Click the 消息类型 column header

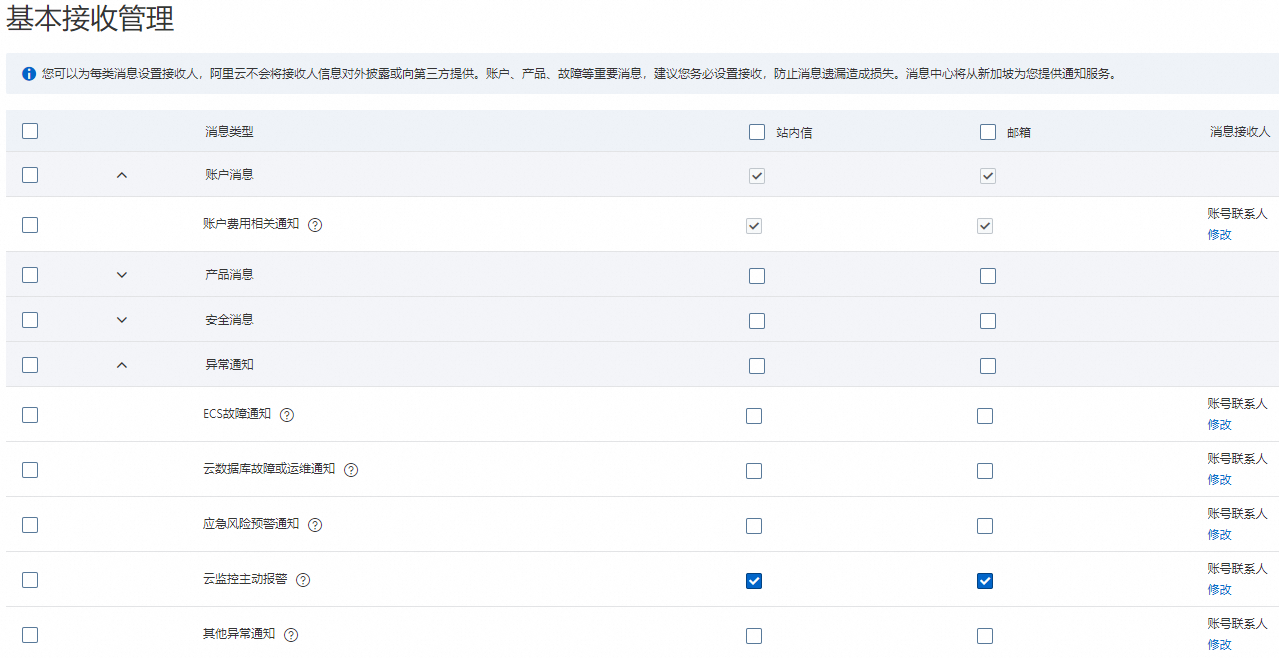point(229,132)
